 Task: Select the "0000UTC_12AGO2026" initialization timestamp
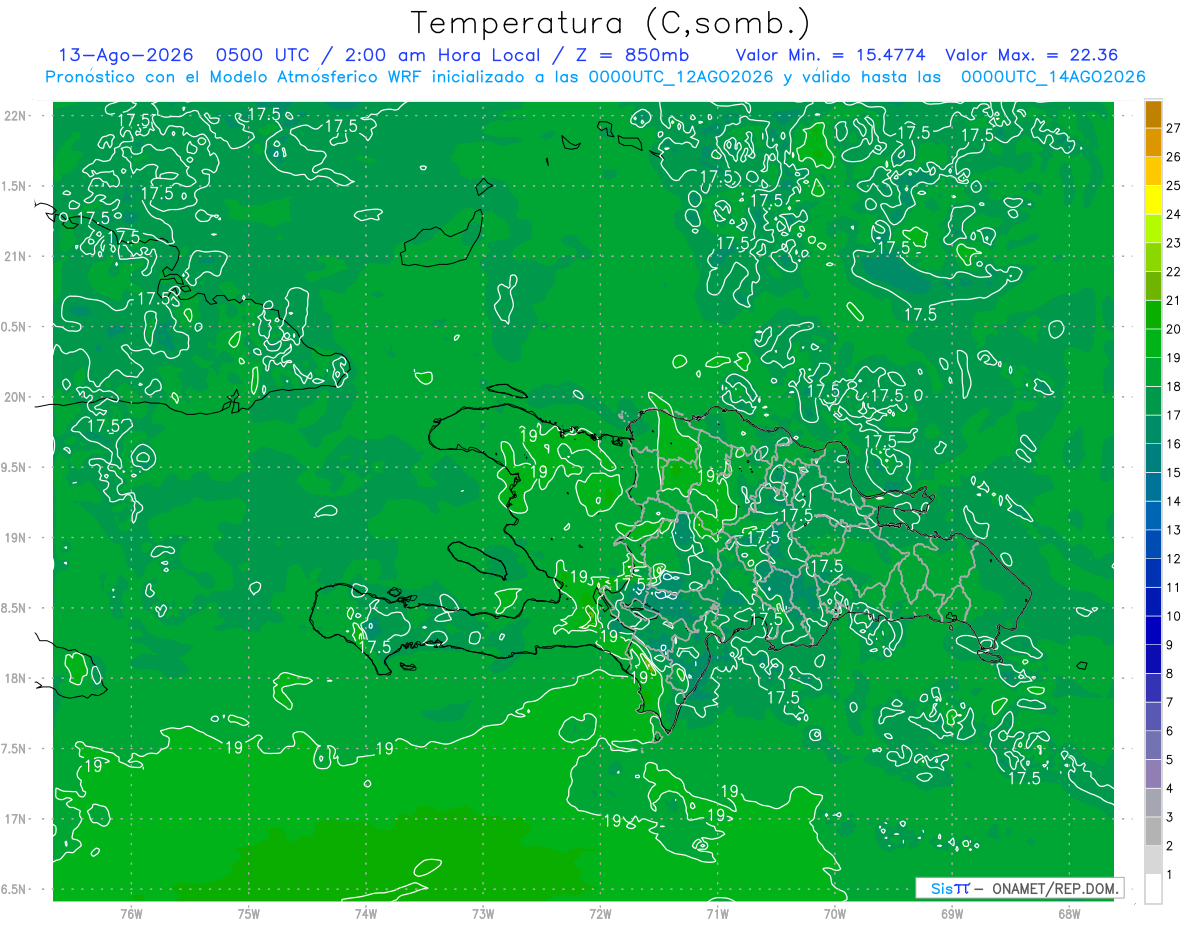click(x=682, y=77)
